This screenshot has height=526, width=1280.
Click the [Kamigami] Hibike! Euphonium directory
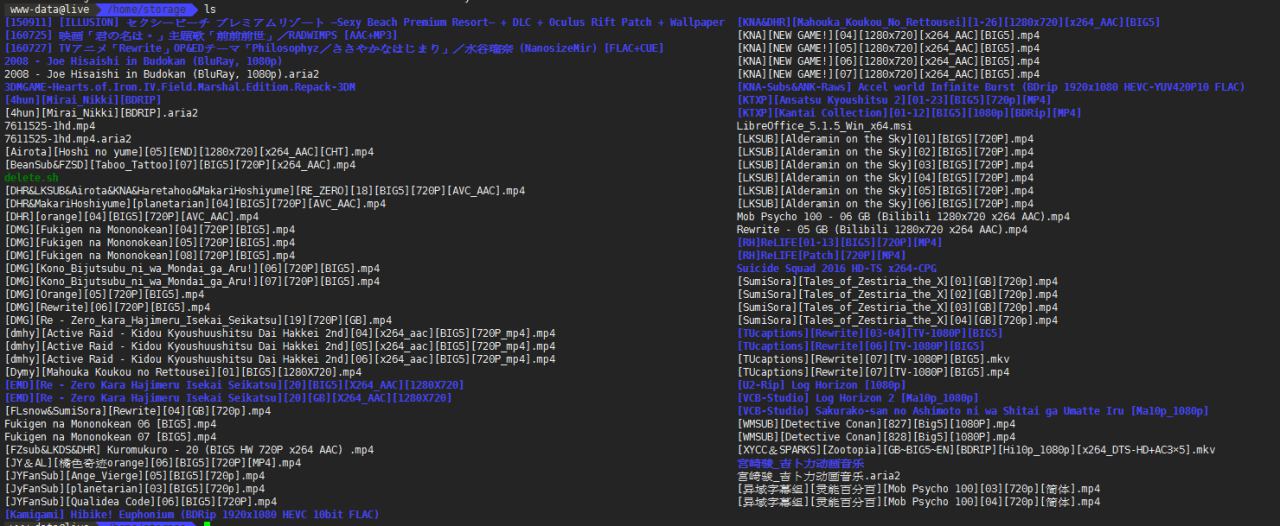click(x=192, y=514)
